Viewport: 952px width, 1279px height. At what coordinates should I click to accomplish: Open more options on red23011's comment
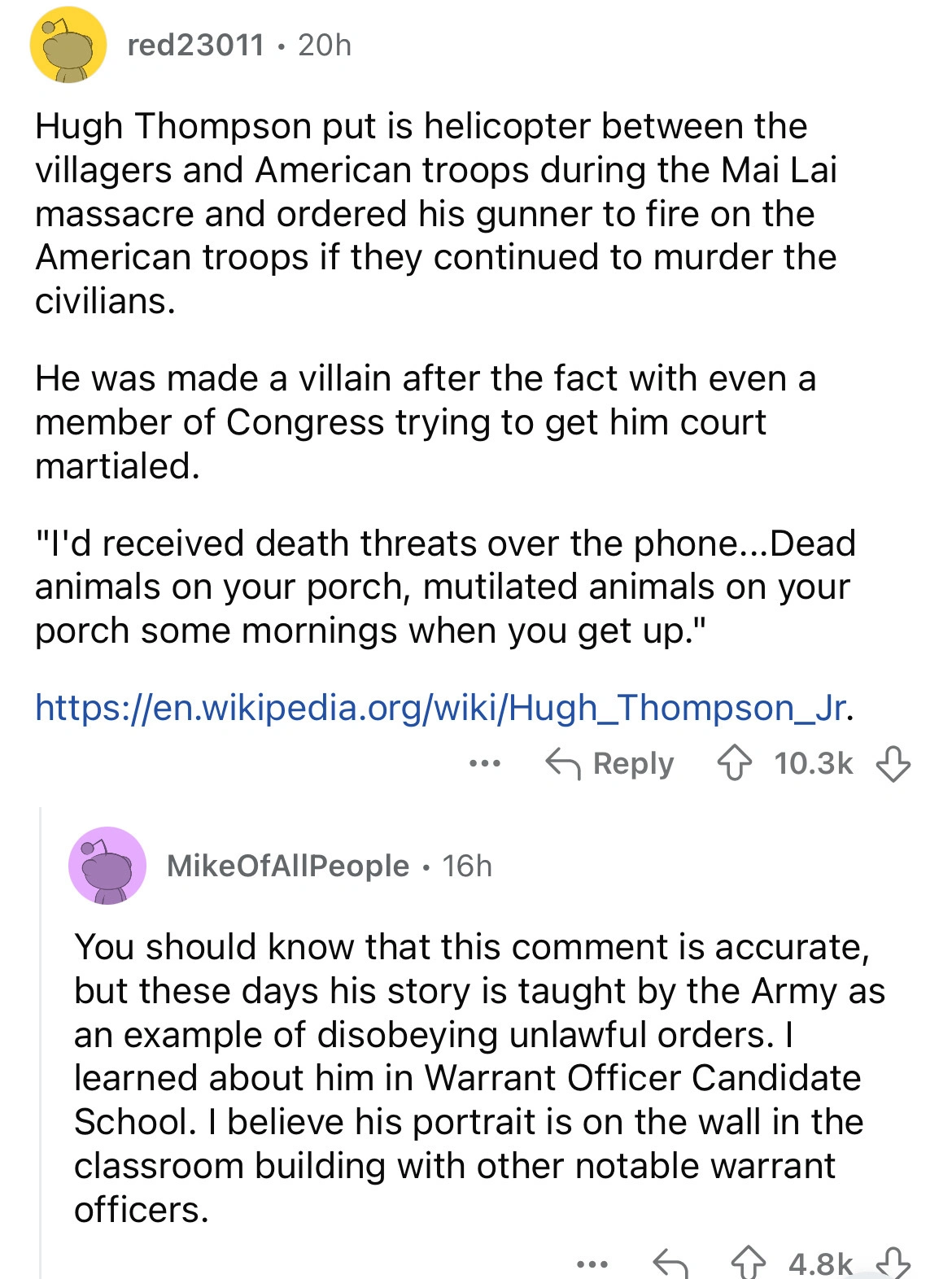[x=485, y=764]
